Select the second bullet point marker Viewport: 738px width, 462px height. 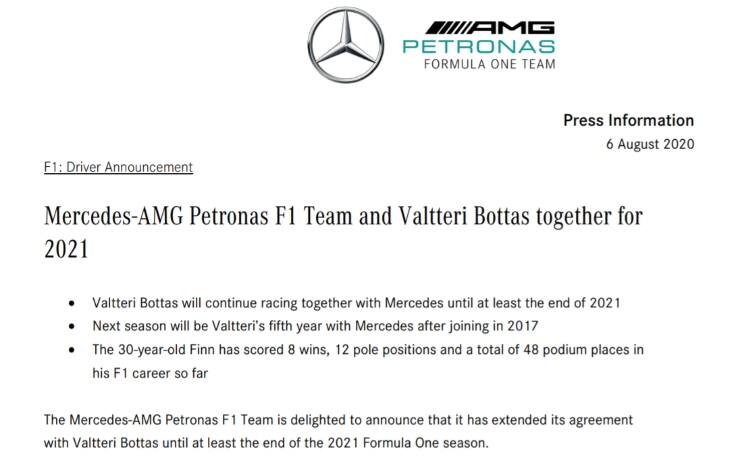click(70, 326)
